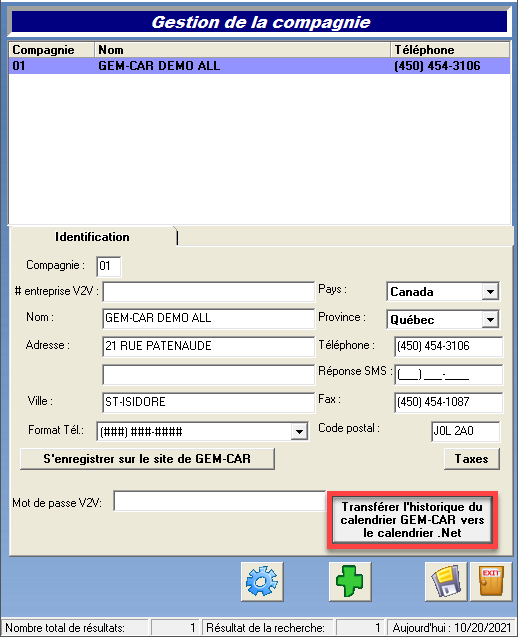Viewport: 518px width, 637px height.
Task: Save changes using the floppy disk icon
Action: 446,581
